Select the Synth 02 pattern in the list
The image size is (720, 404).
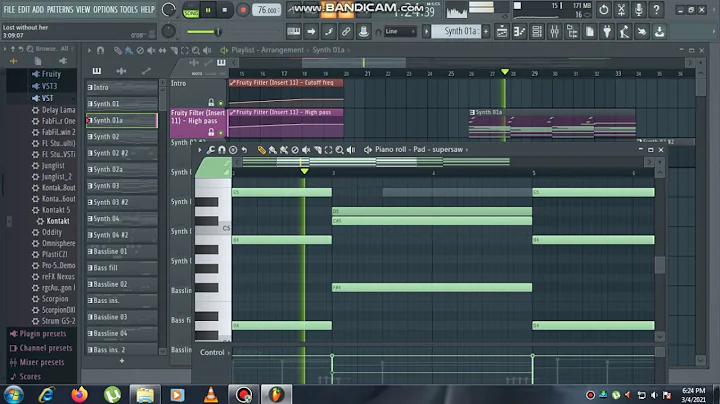122,137
